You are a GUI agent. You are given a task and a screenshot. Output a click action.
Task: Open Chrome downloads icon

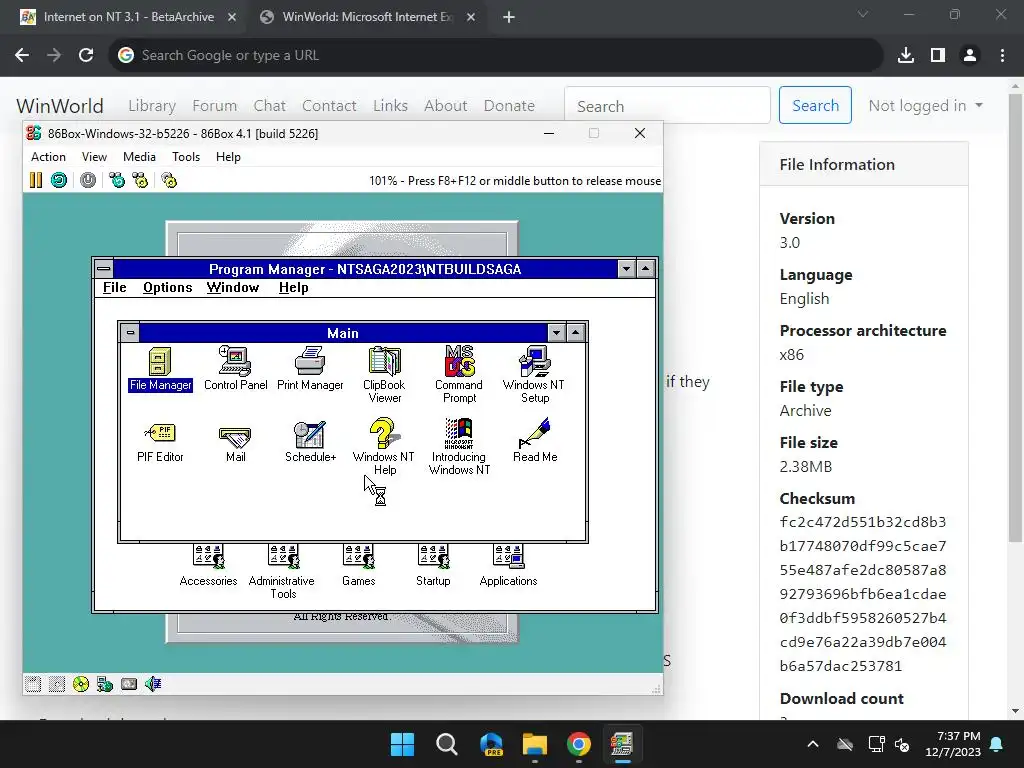point(905,56)
